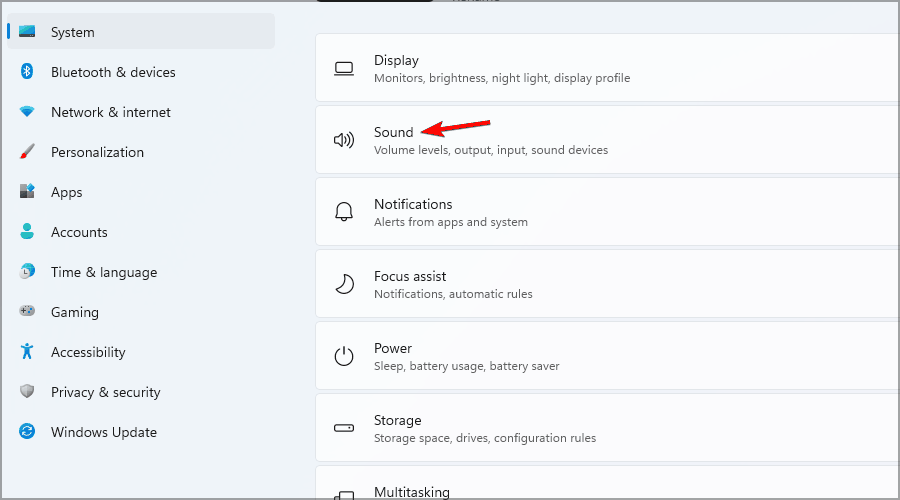The width and height of the screenshot is (900, 500).
Task: Click the Sound label text
Action: point(393,132)
